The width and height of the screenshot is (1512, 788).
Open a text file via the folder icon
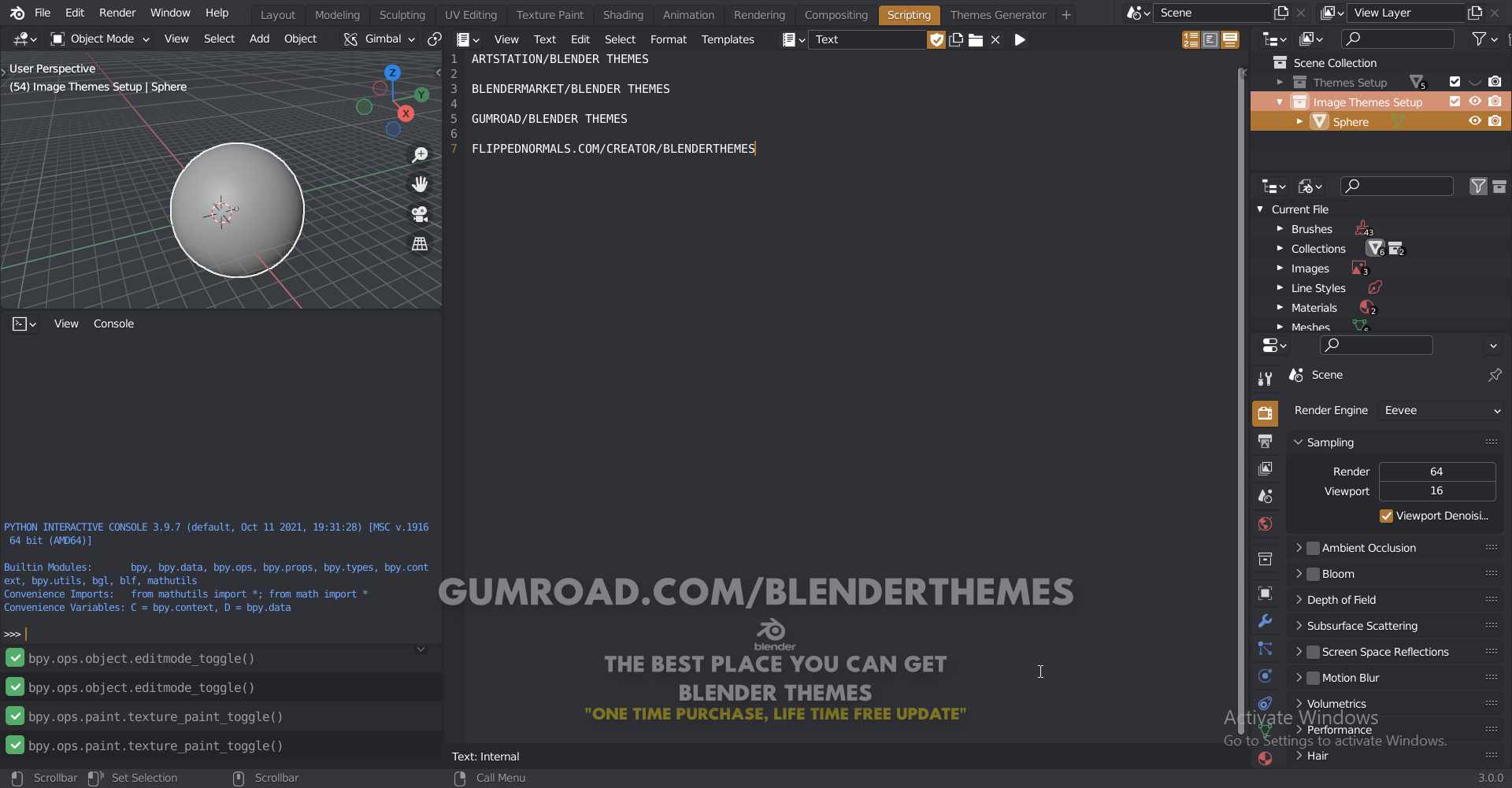[976, 39]
